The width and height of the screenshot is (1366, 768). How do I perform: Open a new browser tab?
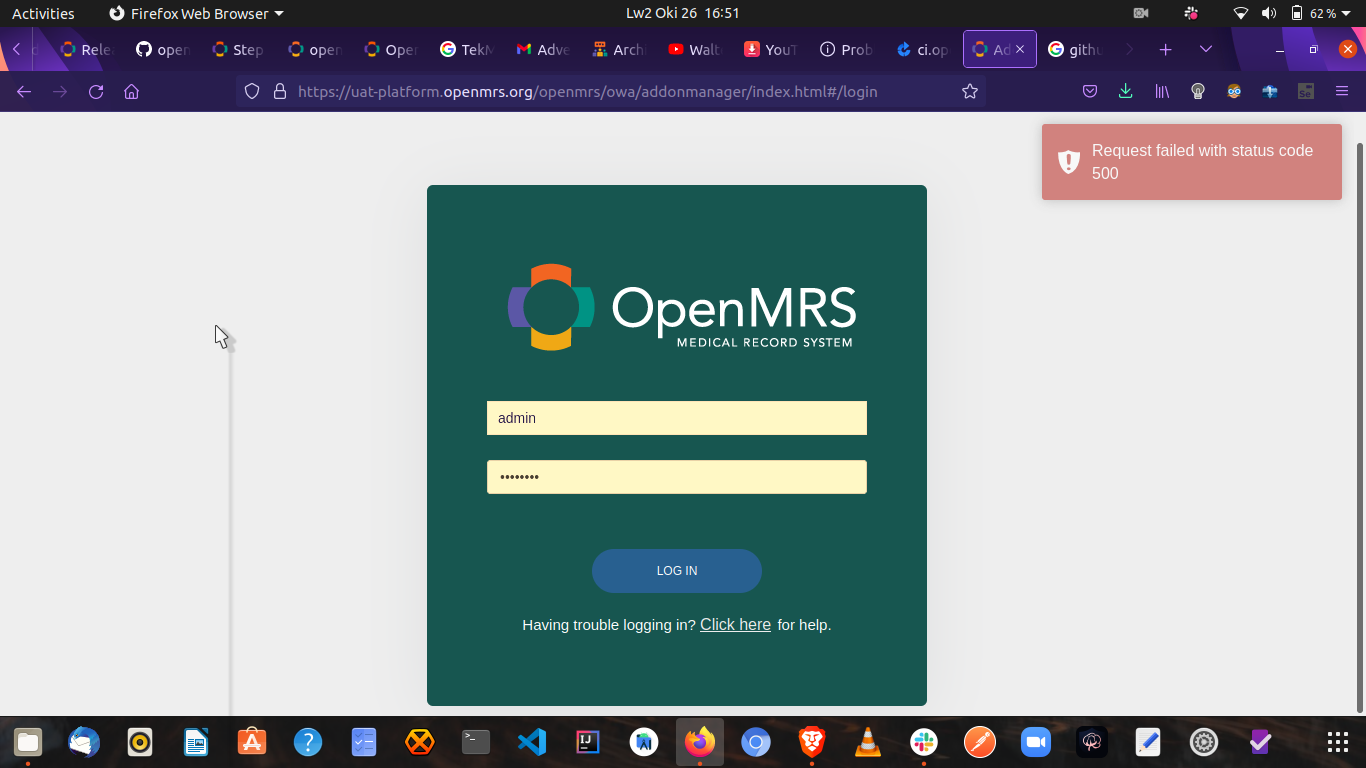point(1165,49)
